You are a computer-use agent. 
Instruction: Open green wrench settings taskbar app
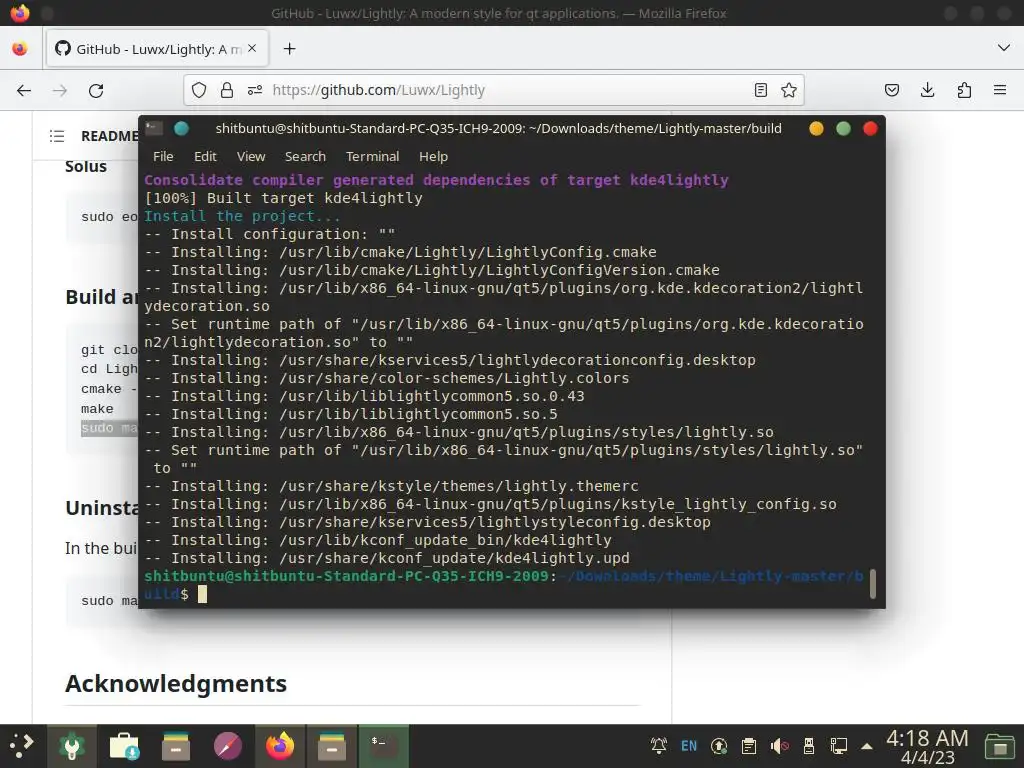click(x=72, y=746)
